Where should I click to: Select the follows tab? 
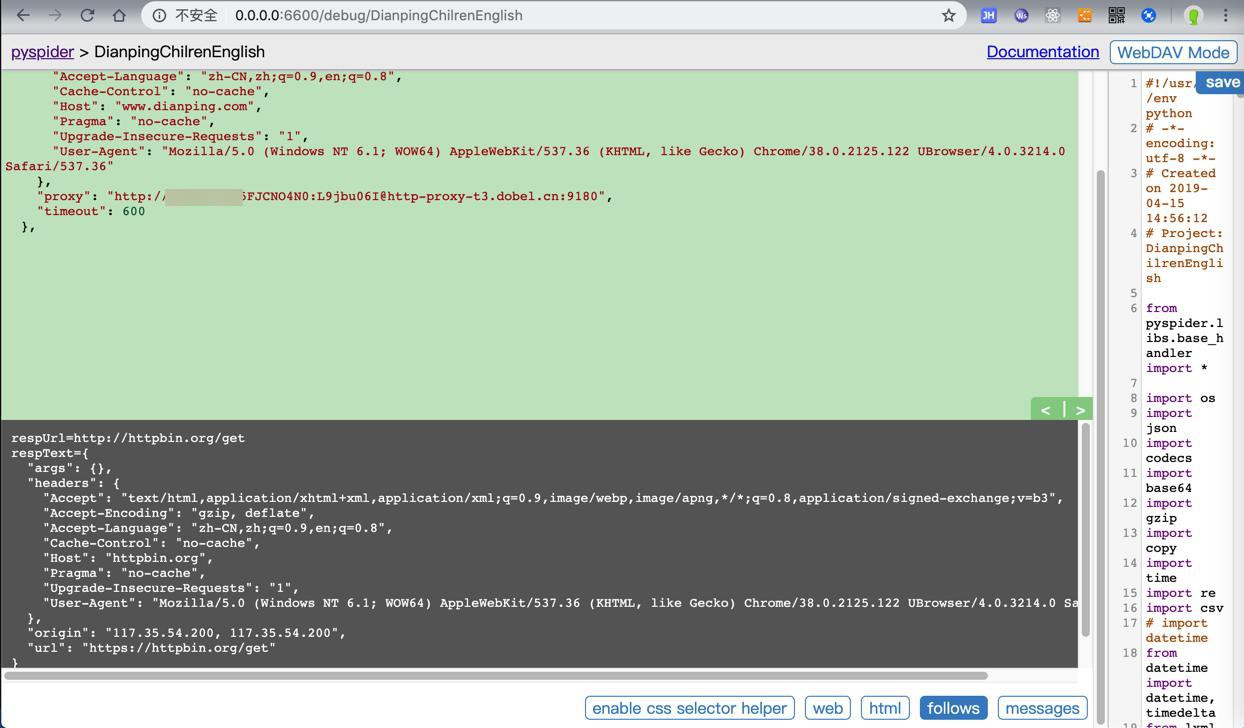tap(953, 708)
